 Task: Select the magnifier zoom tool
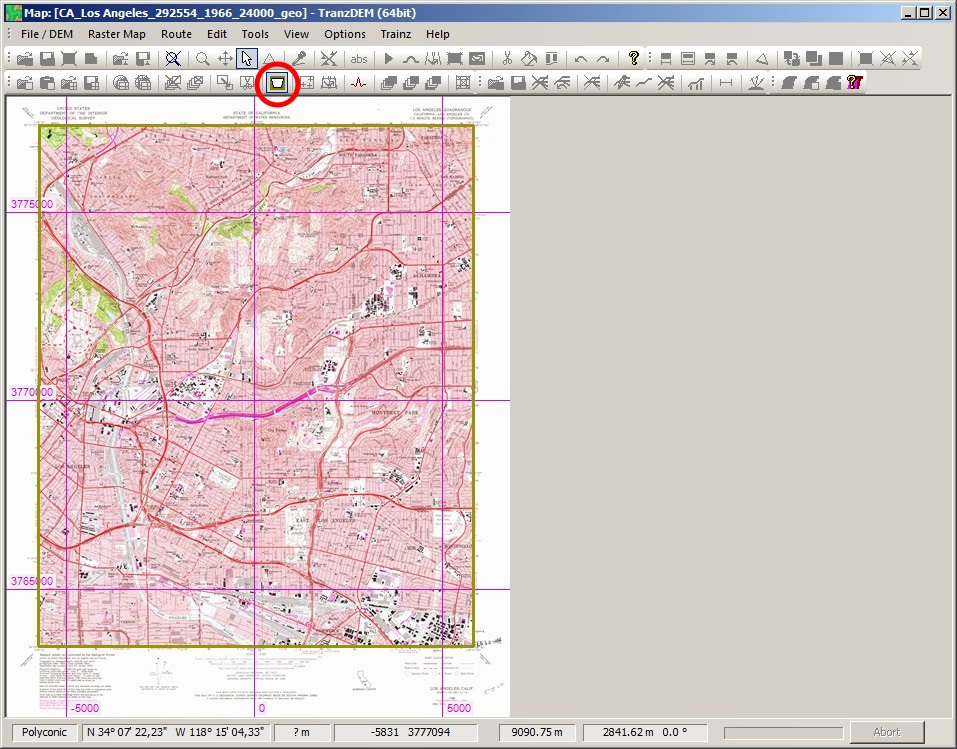click(203, 59)
